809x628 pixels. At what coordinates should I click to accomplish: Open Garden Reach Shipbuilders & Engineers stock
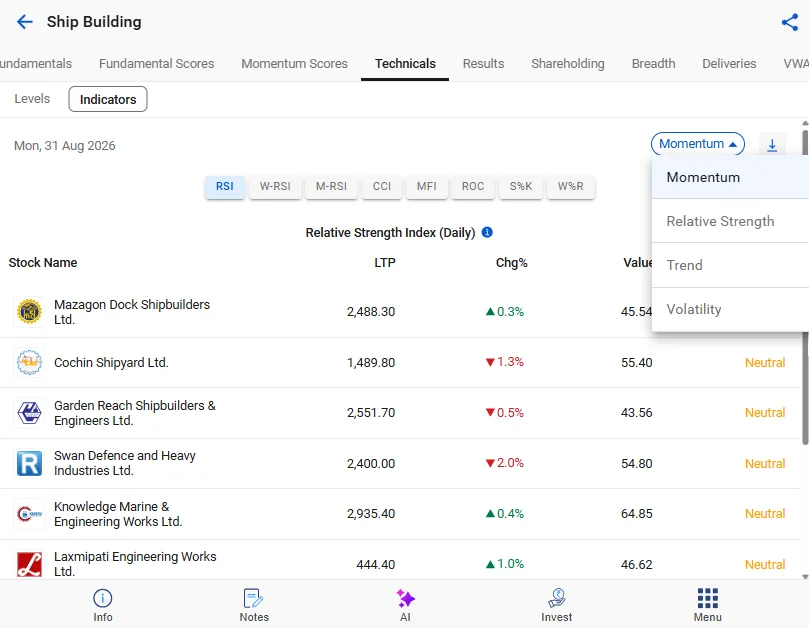tap(135, 413)
